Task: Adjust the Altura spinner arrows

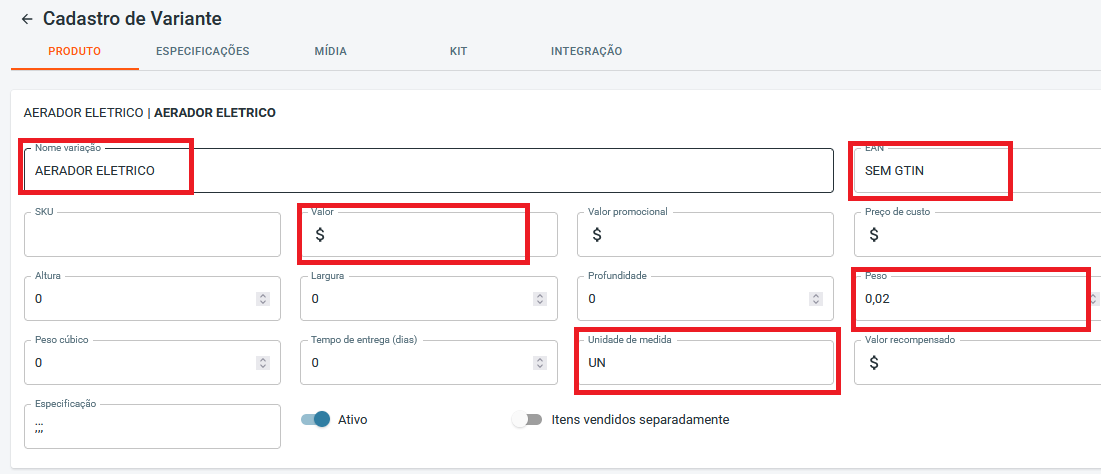Action: tap(262, 299)
